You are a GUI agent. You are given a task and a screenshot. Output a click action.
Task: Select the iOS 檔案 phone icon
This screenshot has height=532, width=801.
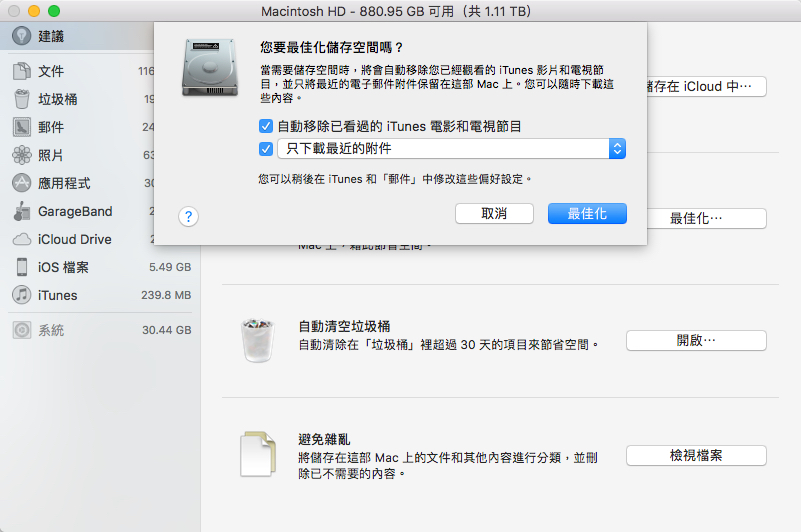point(21,267)
